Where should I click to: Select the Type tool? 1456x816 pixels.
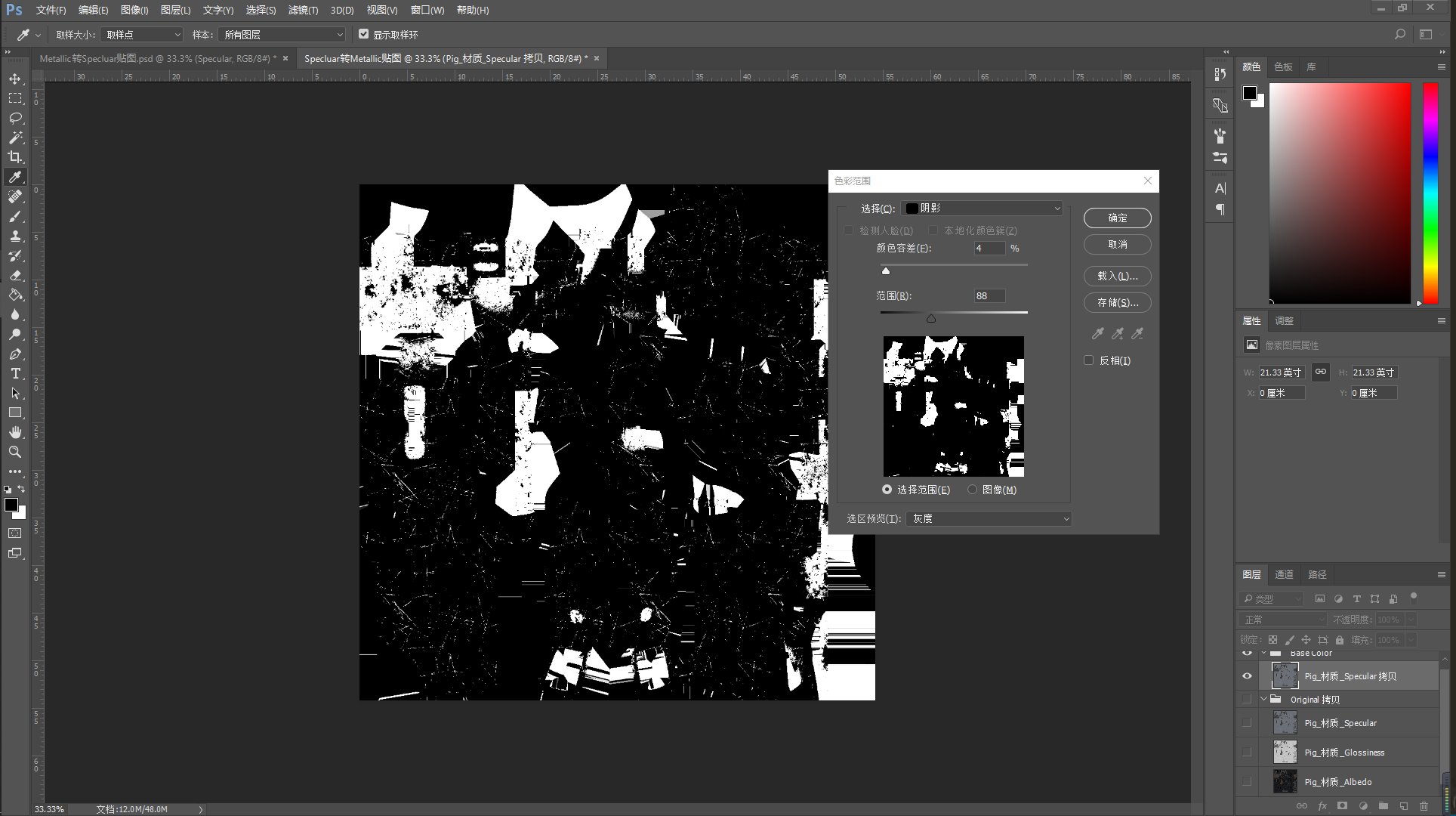pos(15,373)
